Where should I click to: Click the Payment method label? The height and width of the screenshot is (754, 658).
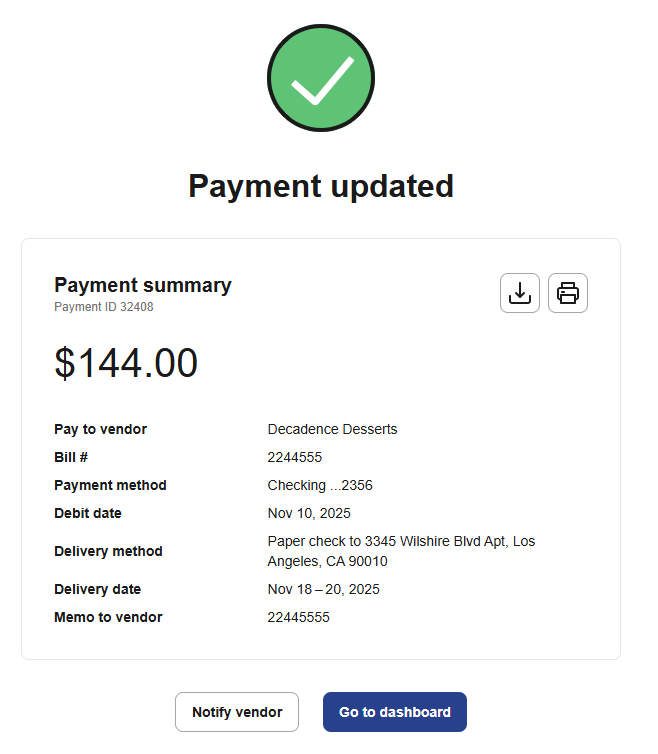(110, 485)
